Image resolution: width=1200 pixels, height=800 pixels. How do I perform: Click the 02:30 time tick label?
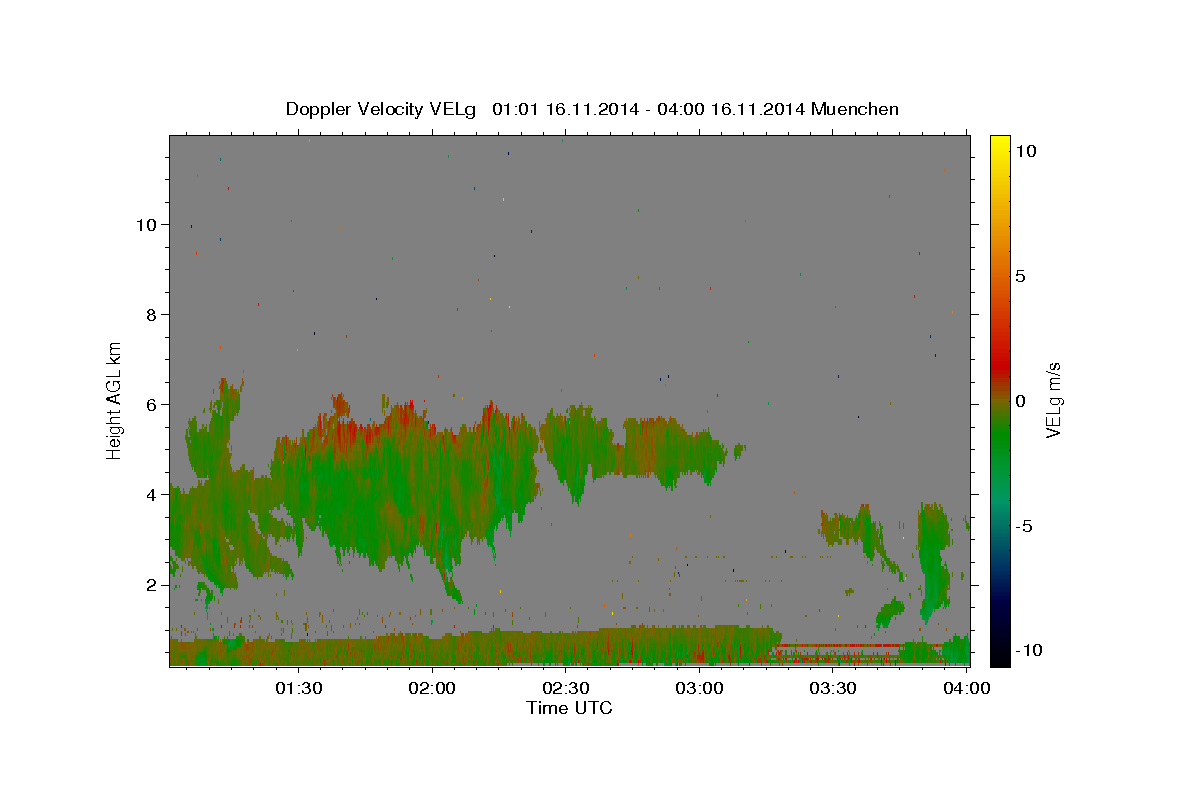(566, 688)
